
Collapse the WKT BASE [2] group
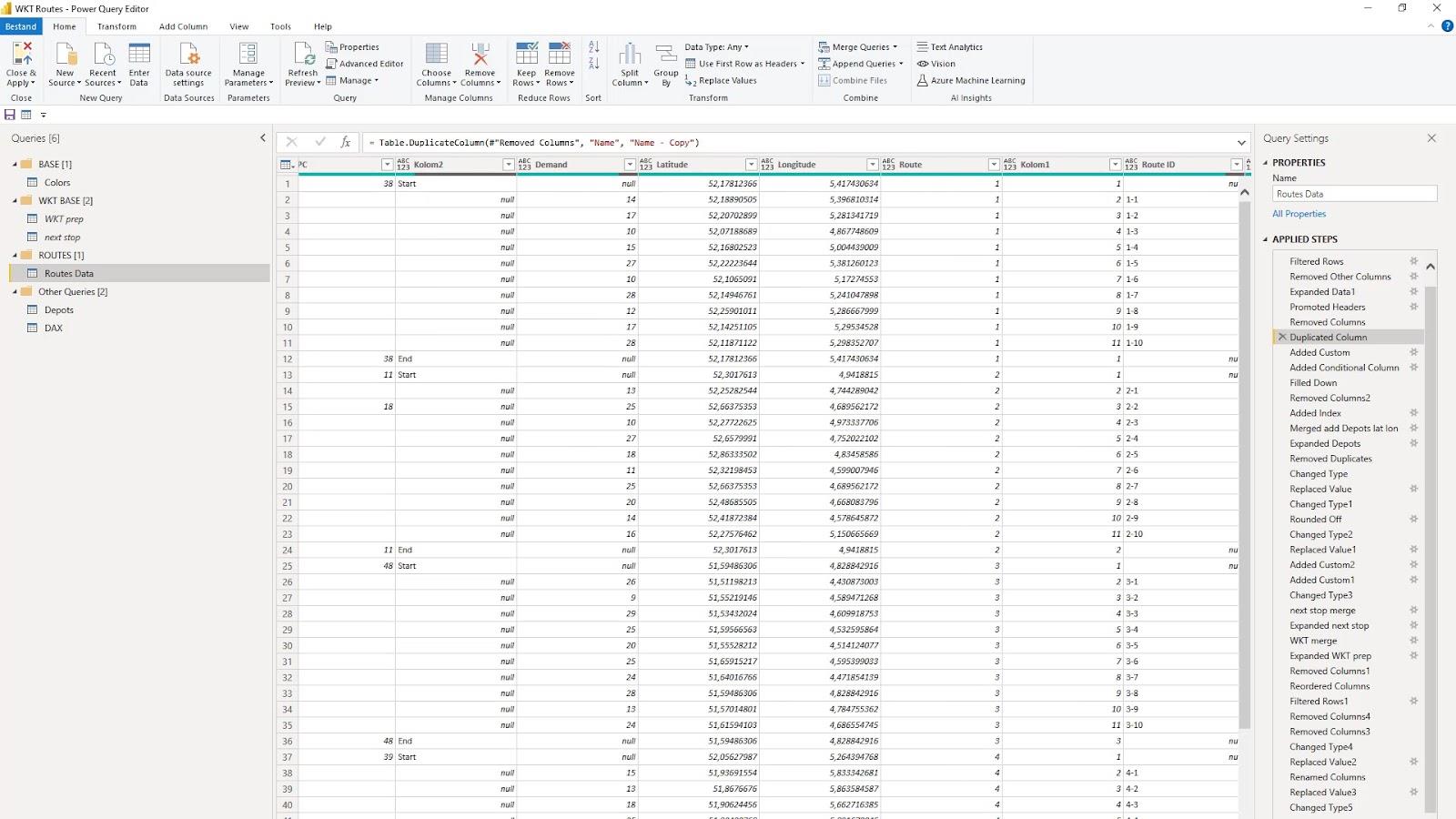coord(15,201)
